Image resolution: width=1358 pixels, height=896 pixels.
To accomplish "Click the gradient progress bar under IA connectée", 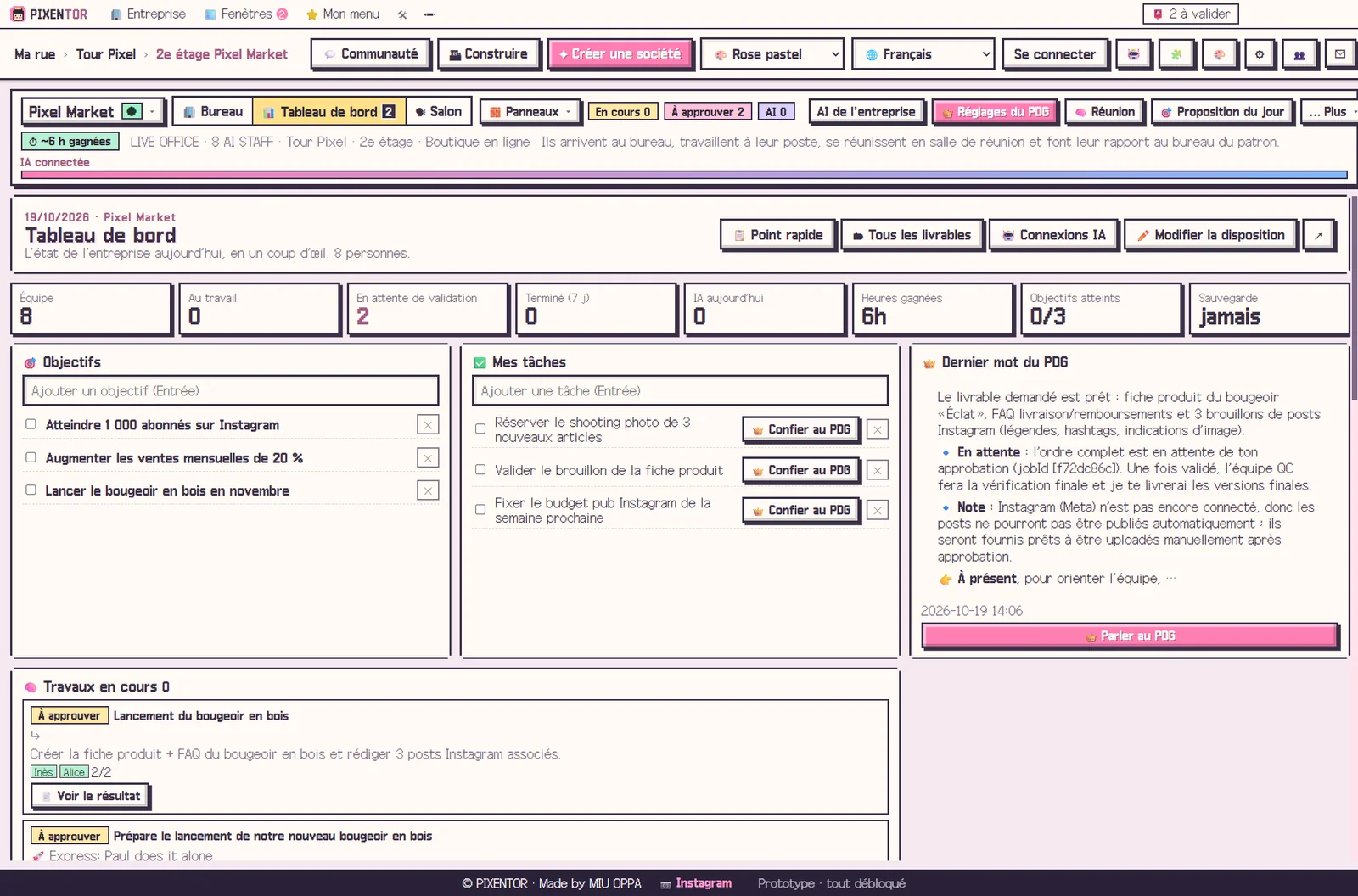I will pyautogui.click(x=684, y=175).
